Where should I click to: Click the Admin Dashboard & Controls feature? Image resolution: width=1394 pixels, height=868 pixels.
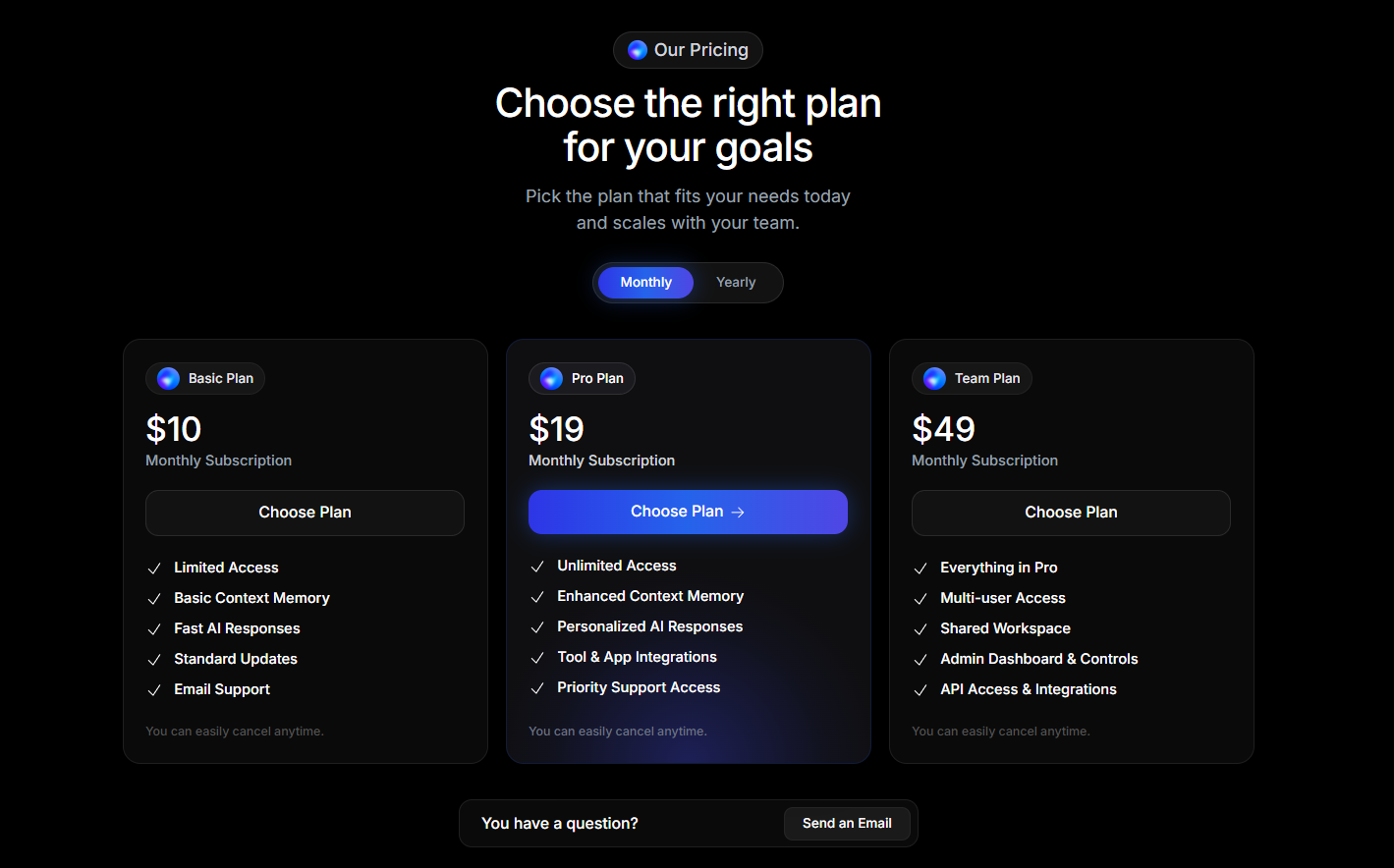(1038, 659)
